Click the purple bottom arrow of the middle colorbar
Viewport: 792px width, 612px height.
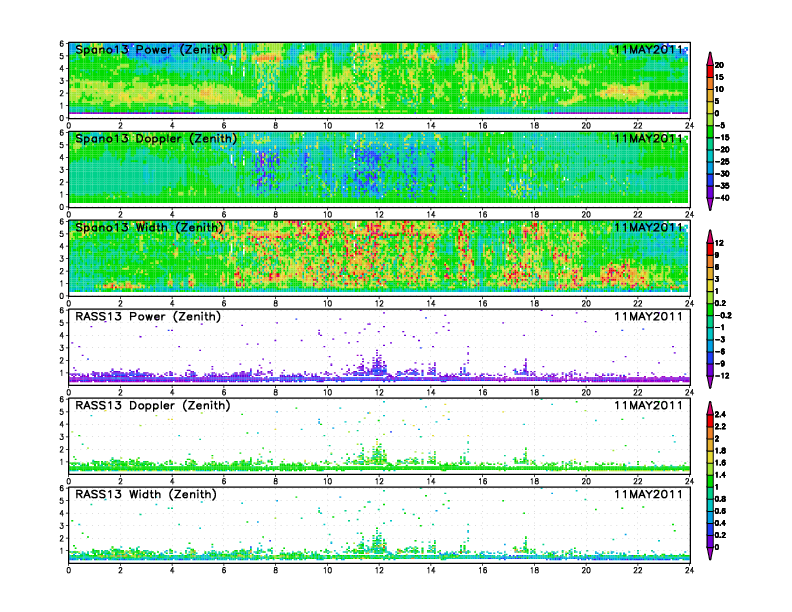pyautogui.click(x=710, y=383)
